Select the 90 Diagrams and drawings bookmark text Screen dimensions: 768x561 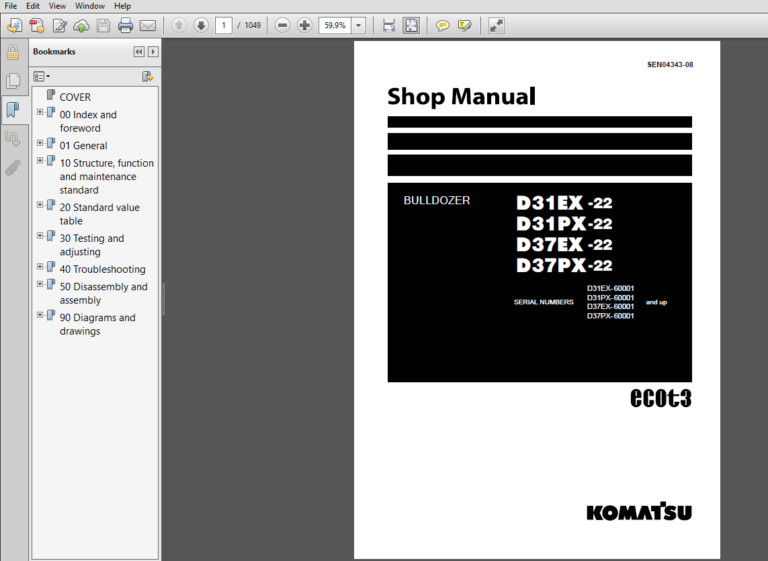coord(97,324)
